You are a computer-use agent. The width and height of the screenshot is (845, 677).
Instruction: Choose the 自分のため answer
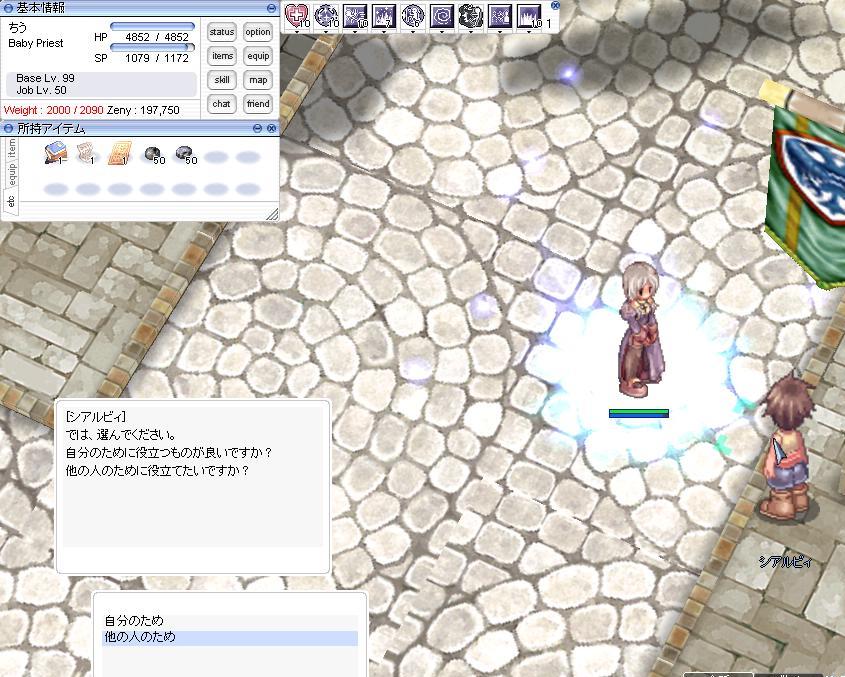click(x=230, y=621)
